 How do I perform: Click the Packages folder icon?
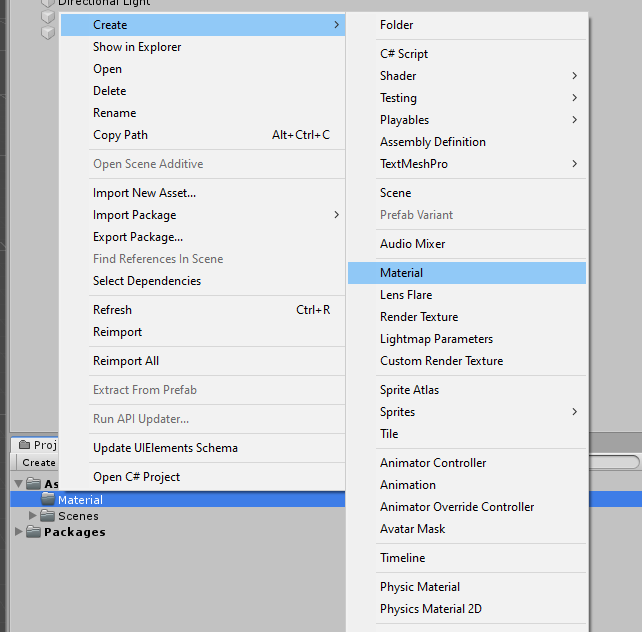pos(34,532)
